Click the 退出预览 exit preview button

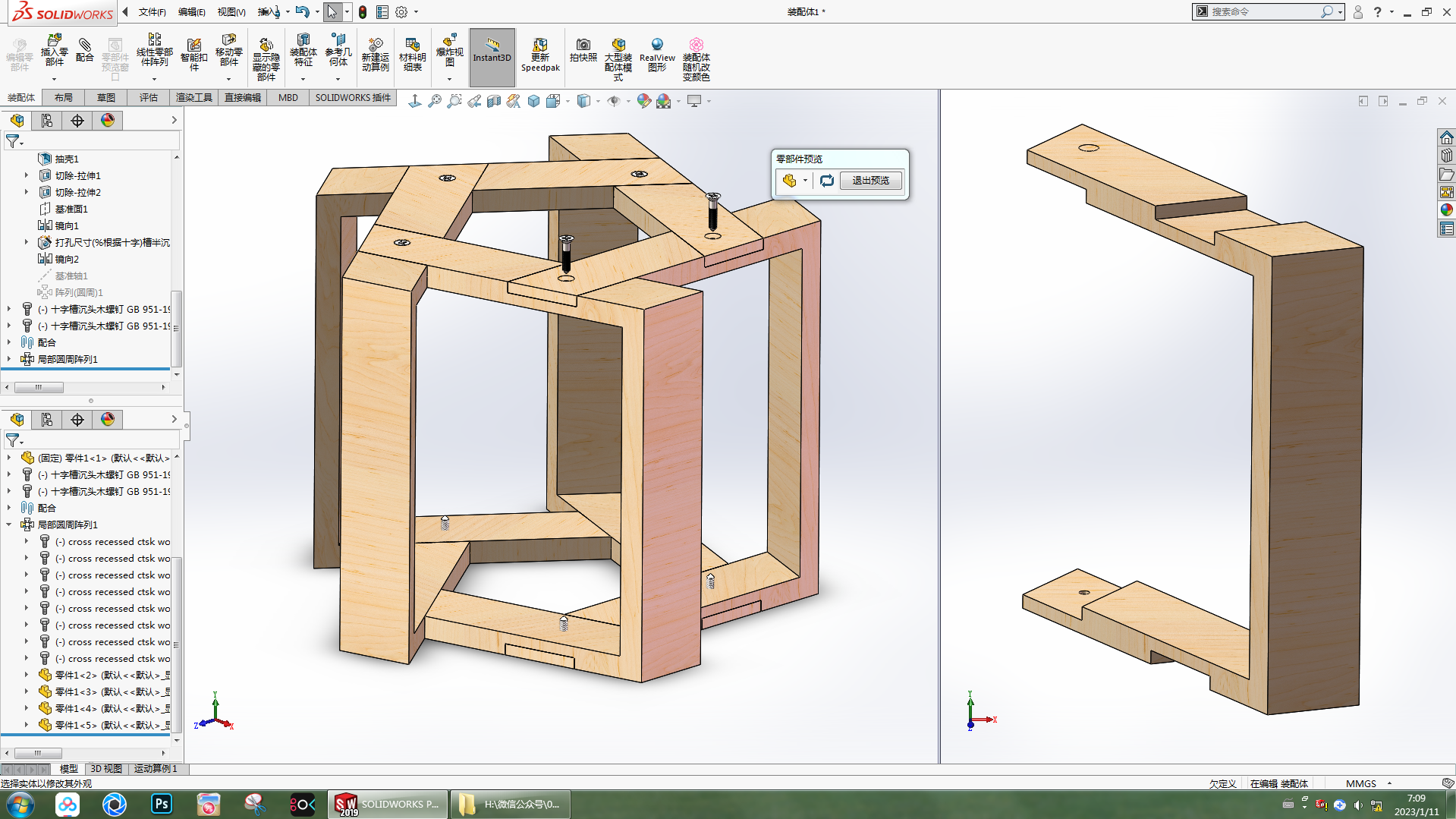pyautogui.click(x=870, y=181)
